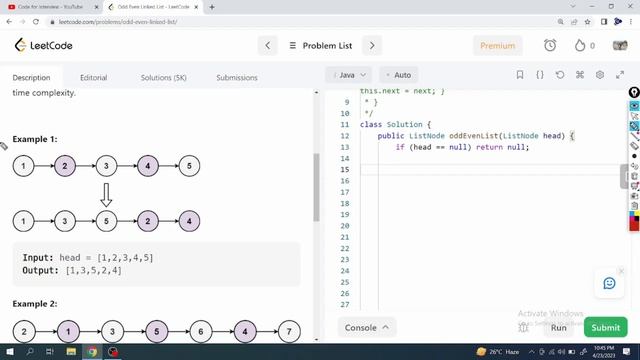Reset code to default icon

[x=560, y=75]
